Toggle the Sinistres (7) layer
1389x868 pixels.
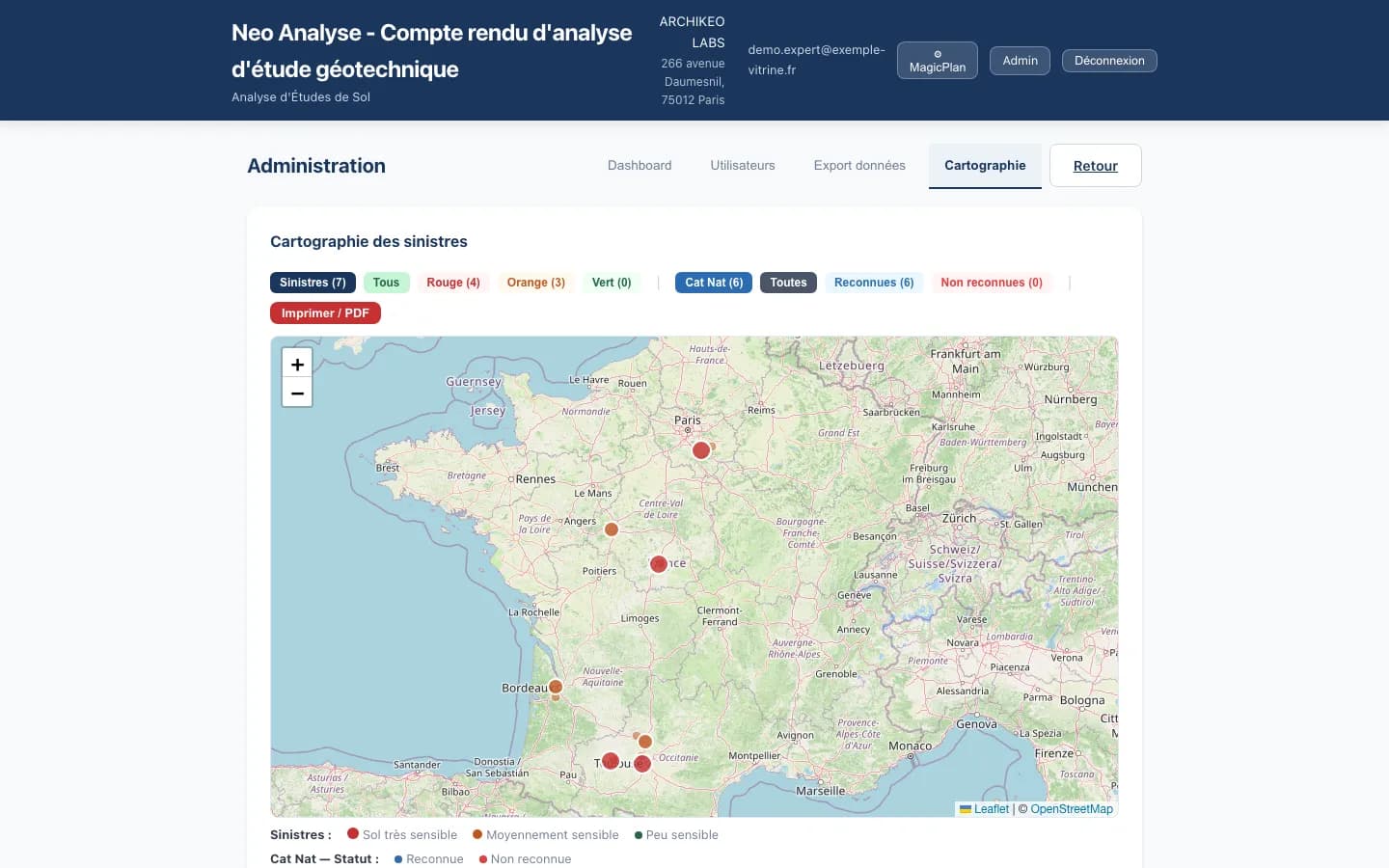[x=313, y=283]
